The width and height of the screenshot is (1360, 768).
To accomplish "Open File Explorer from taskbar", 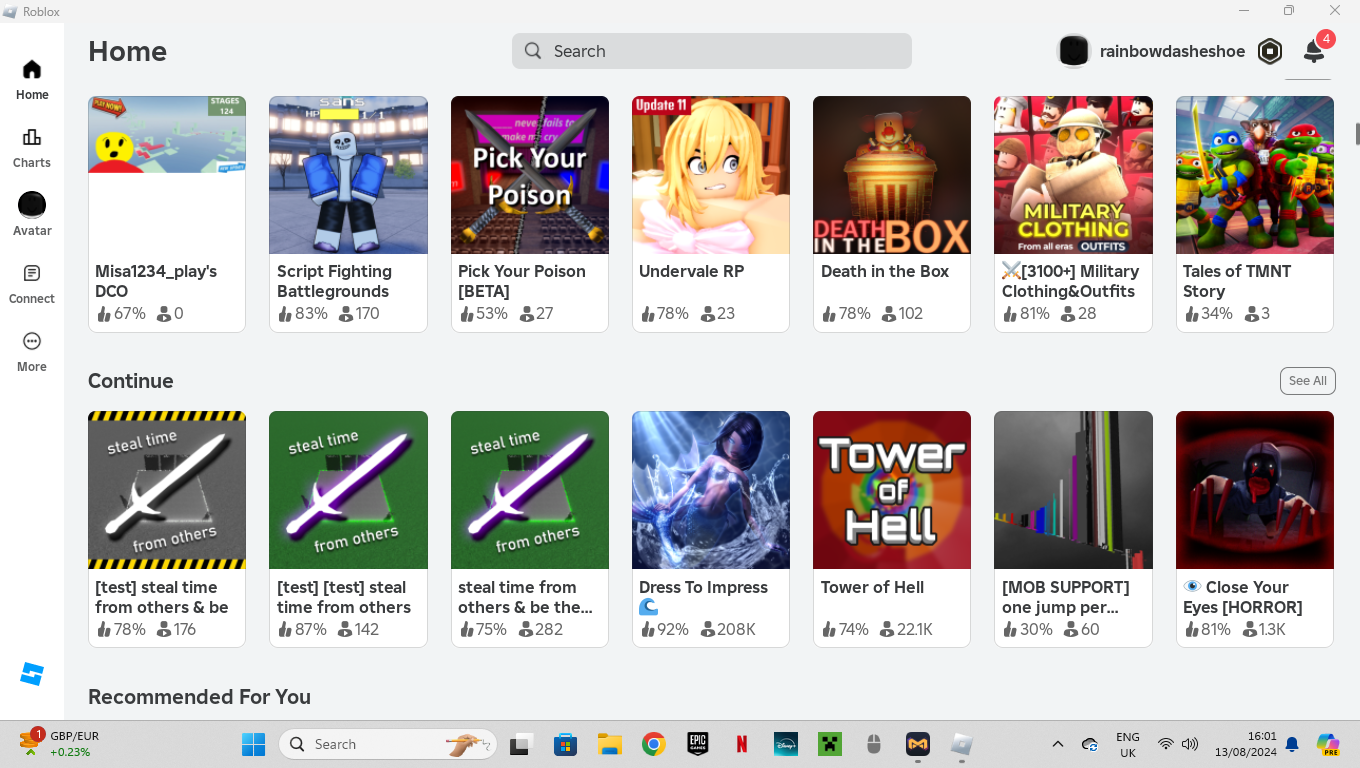I will 609,744.
